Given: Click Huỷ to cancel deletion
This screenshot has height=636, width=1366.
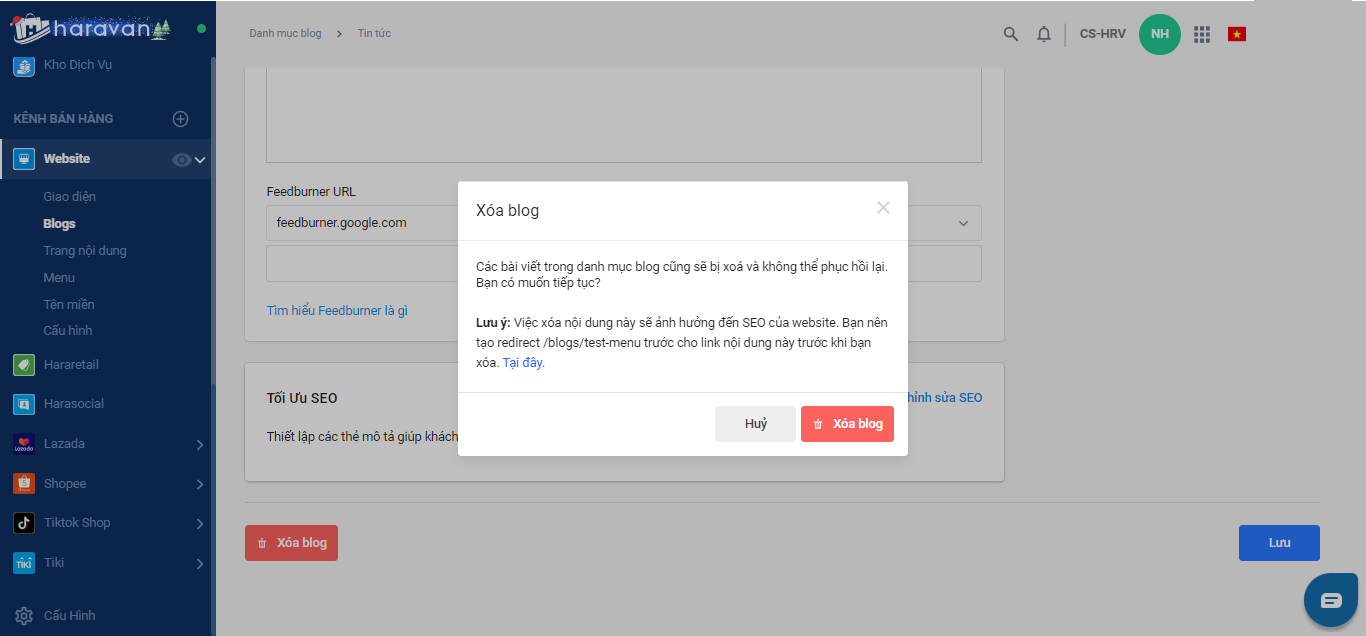Looking at the screenshot, I should (755, 424).
